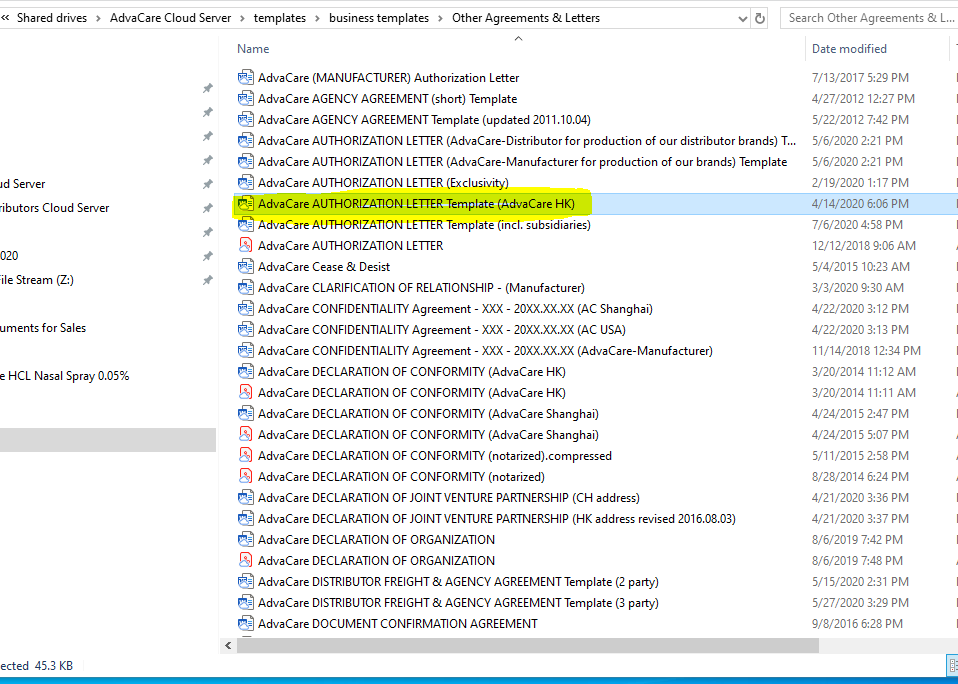Select the icon of Template (incl. subsidiaries)

pyautogui.click(x=245, y=225)
